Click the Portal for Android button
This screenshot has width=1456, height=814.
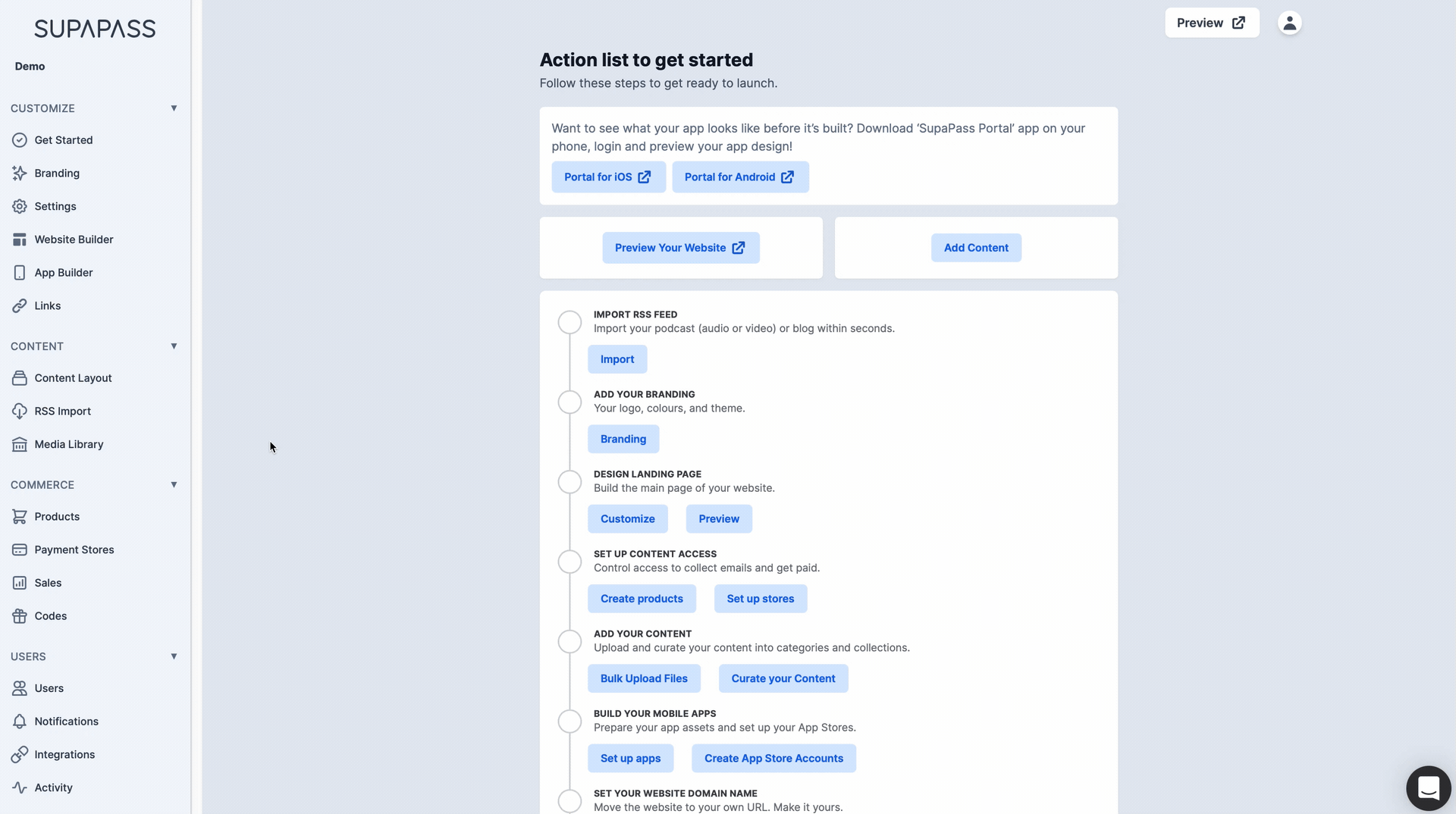tap(740, 177)
